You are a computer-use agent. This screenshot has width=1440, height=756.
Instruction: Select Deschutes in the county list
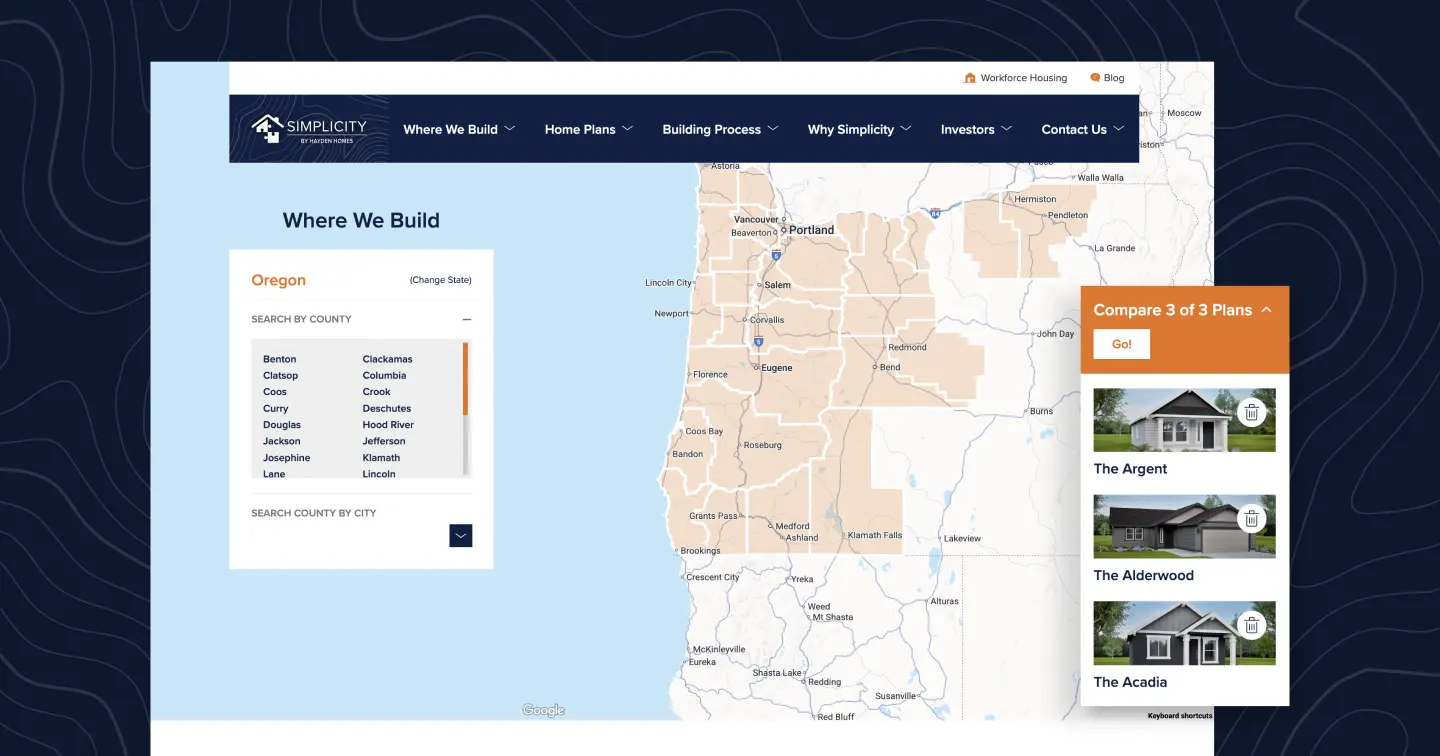tap(386, 408)
